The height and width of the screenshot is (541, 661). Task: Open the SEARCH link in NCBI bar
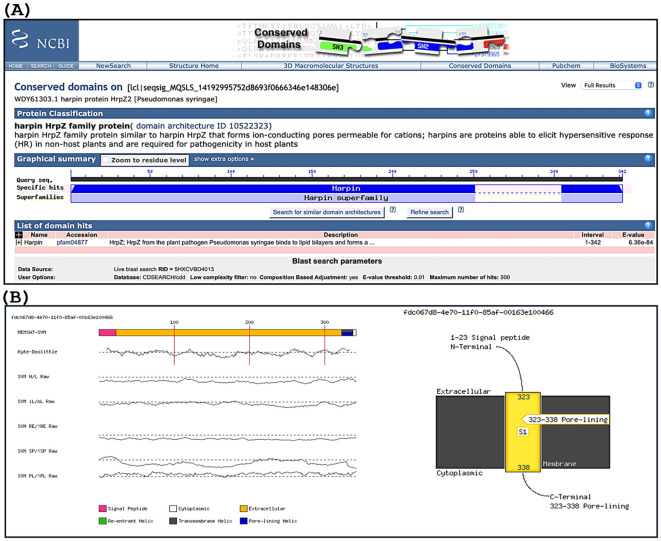41,66
